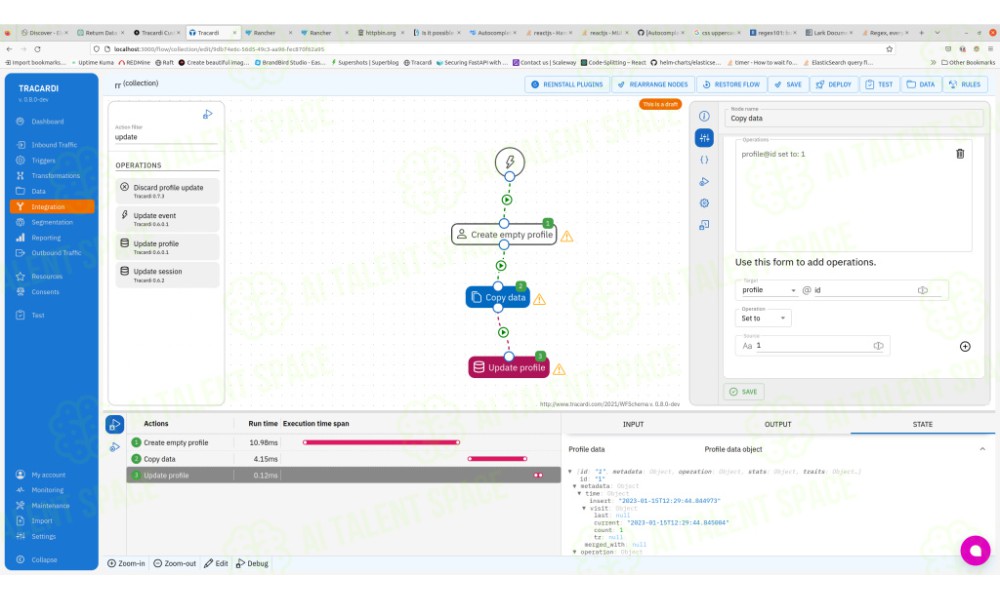Select the Create empty profile node

(504, 234)
